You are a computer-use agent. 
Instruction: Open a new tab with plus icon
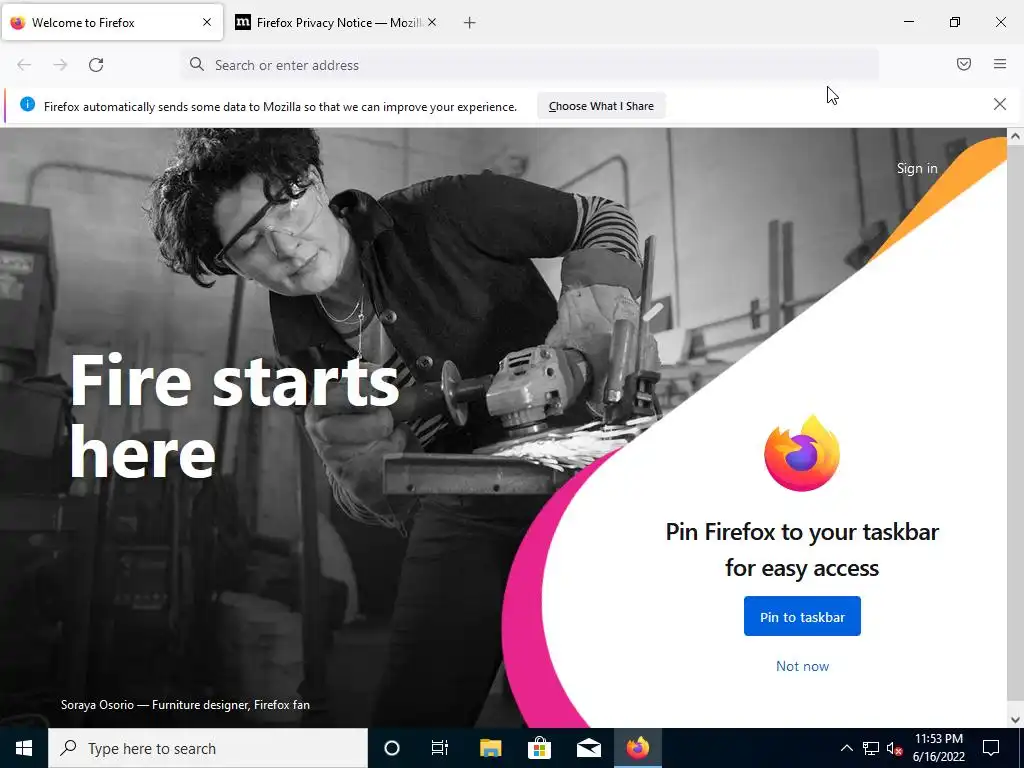[470, 23]
